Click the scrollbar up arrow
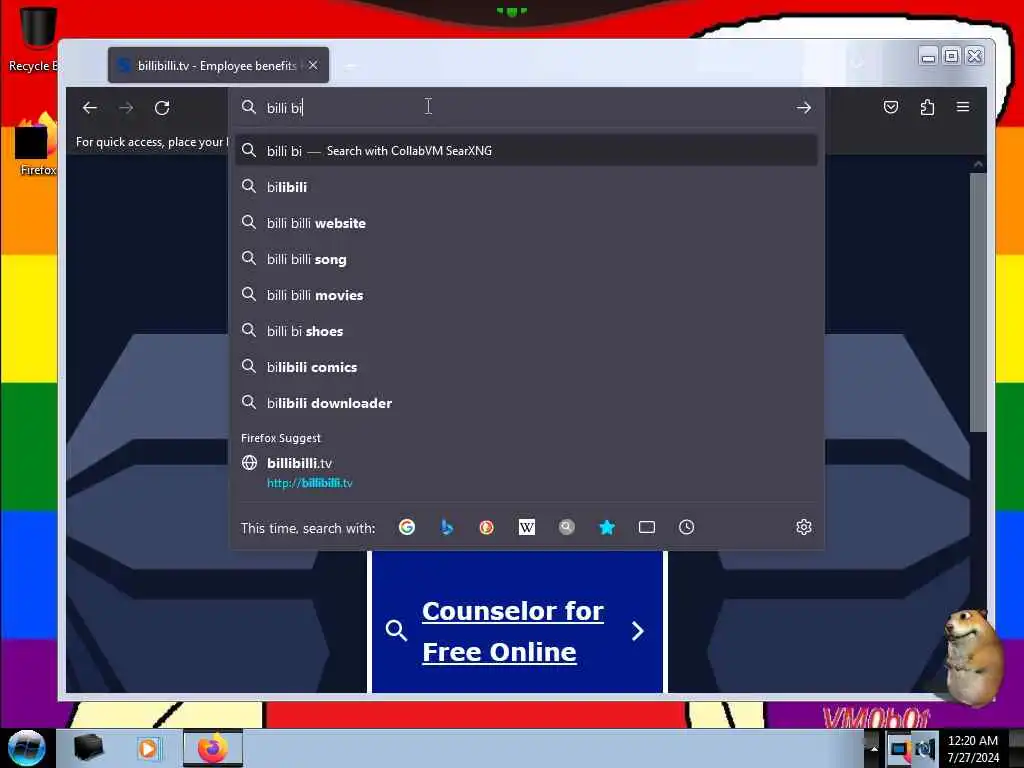Viewport: 1024px width, 768px height. click(978, 164)
